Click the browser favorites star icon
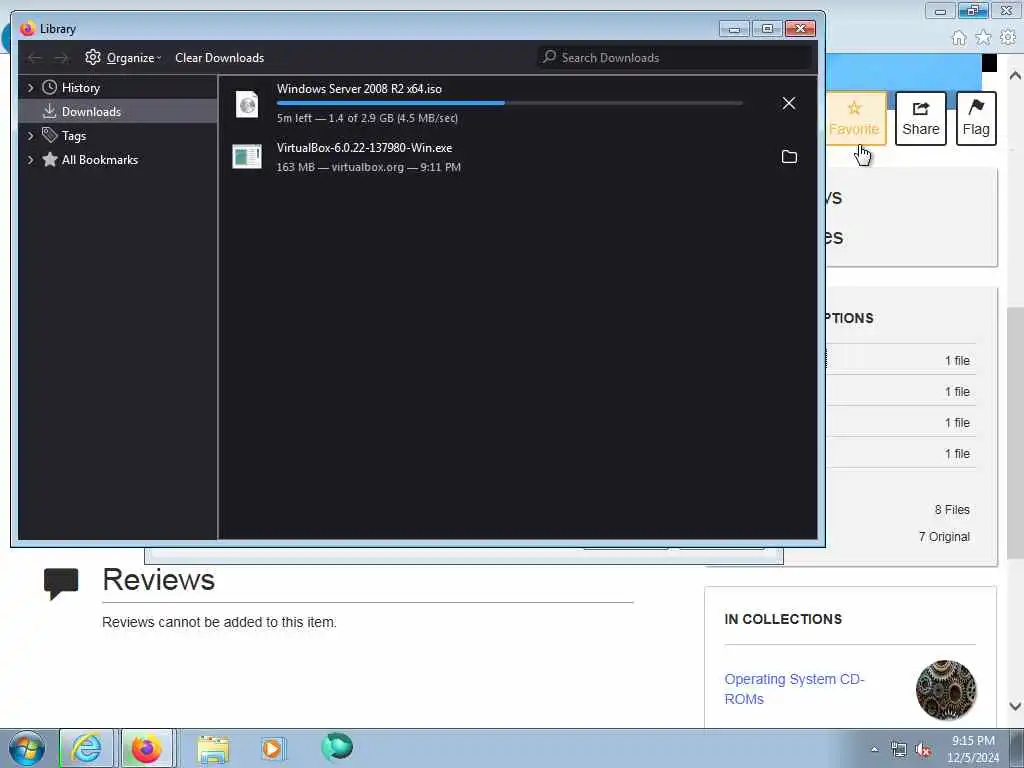 click(x=983, y=38)
